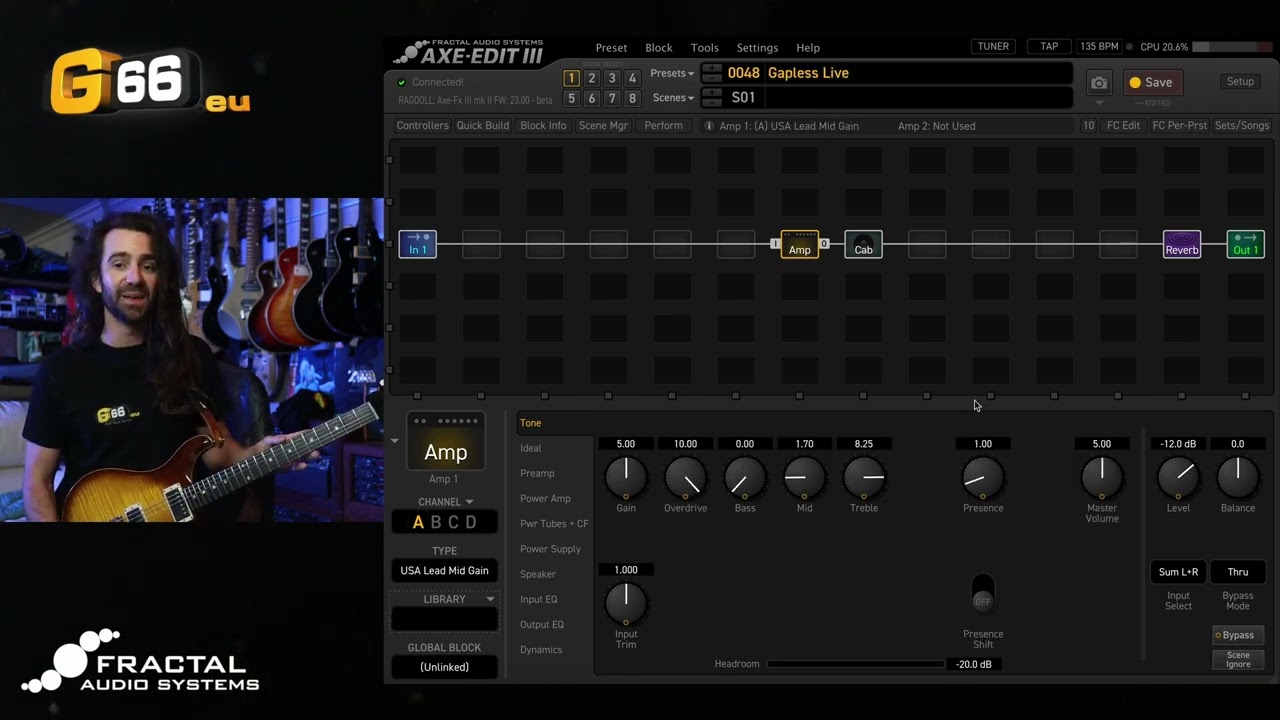Toggle Scene Ignore
The width and height of the screenshot is (1280, 720).
(x=1238, y=660)
